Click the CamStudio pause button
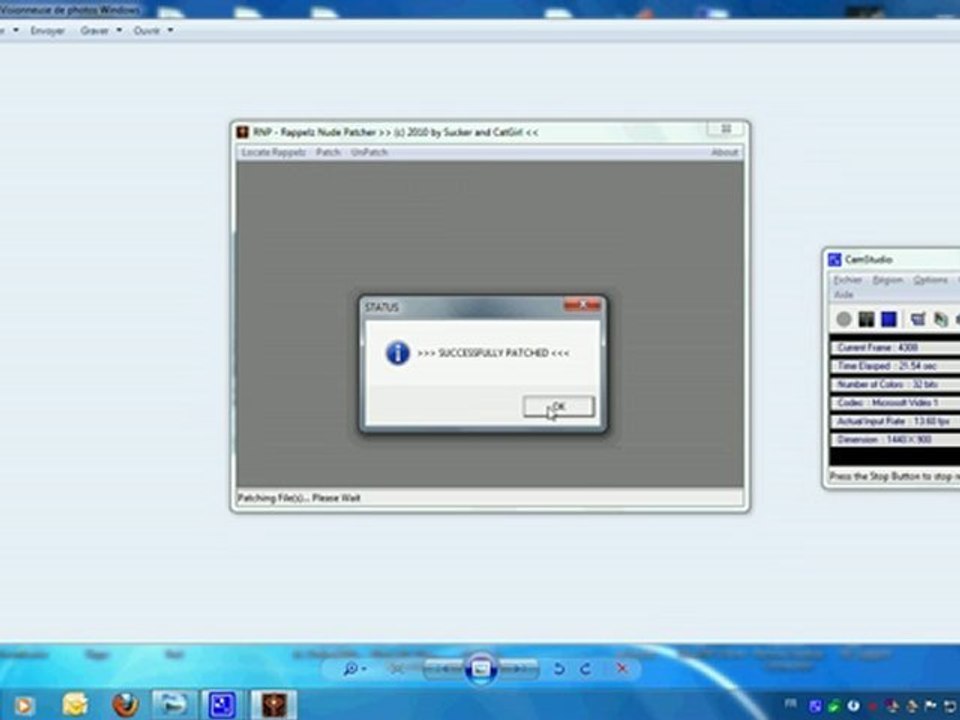 [866, 319]
